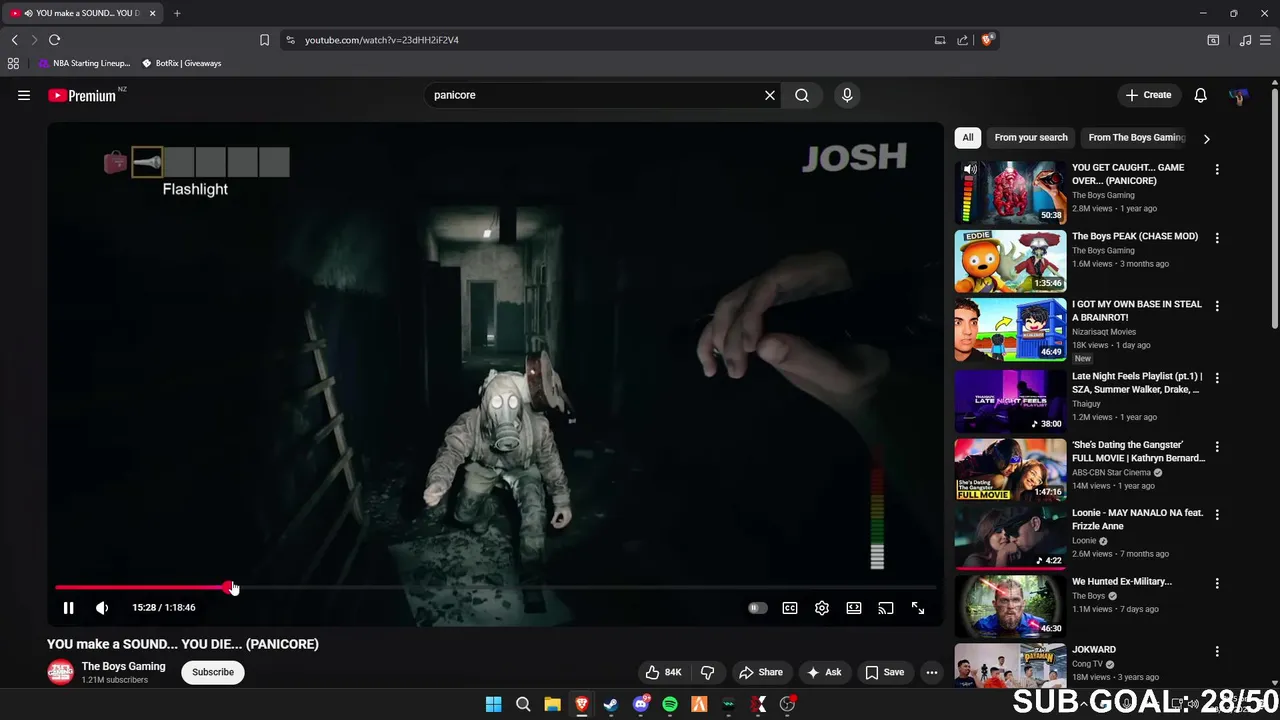Open Spotify from the taskbar
Viewport: 1280px width, 720px height.
click(x=670, y=704)
